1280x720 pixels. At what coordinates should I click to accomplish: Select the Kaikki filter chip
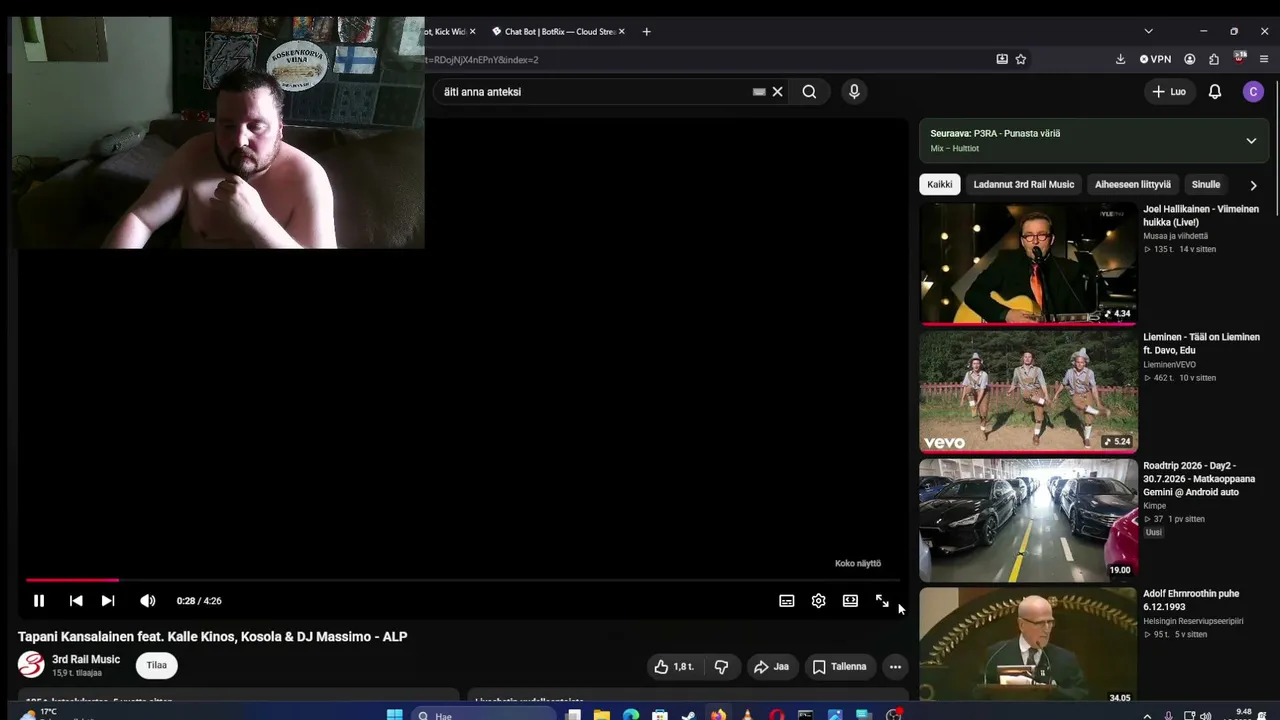pyautogui.click(x=940, y=184)
